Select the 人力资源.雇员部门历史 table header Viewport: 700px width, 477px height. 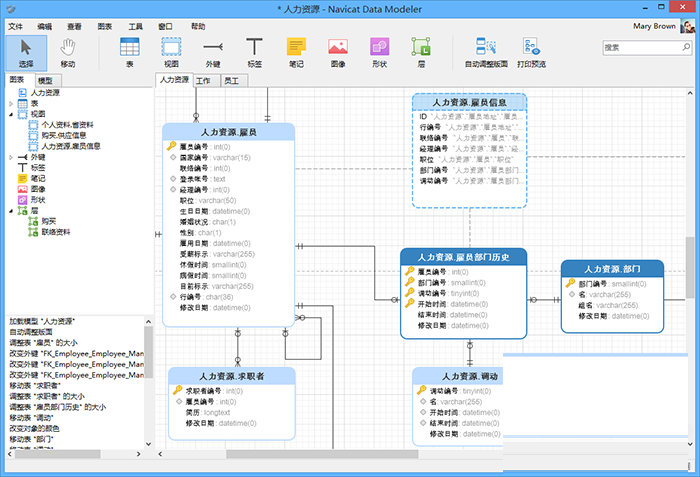[463, 257]
